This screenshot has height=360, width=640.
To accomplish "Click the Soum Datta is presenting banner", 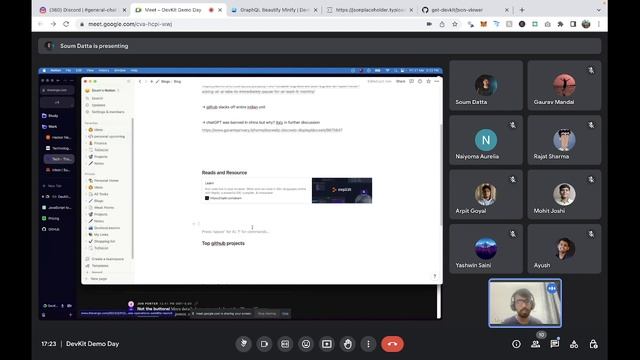I will (320, 46).
